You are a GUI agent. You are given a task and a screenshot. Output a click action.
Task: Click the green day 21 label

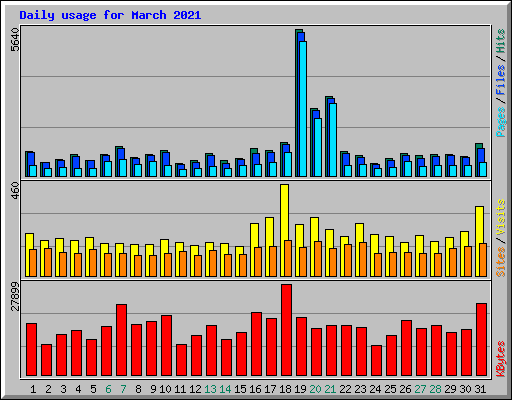pos(330,389)
